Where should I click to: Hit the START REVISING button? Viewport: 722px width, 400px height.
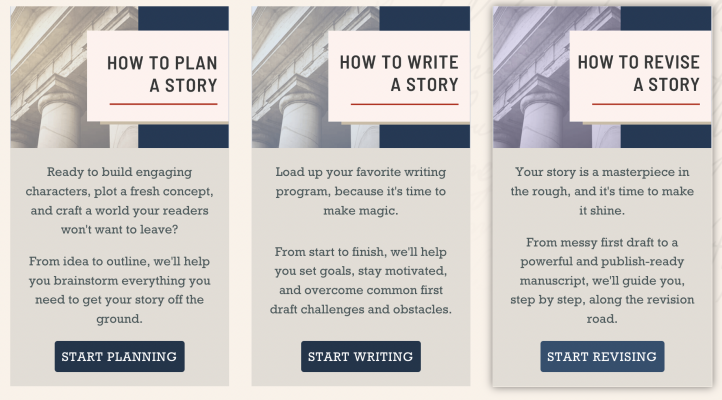click(602, 356)
